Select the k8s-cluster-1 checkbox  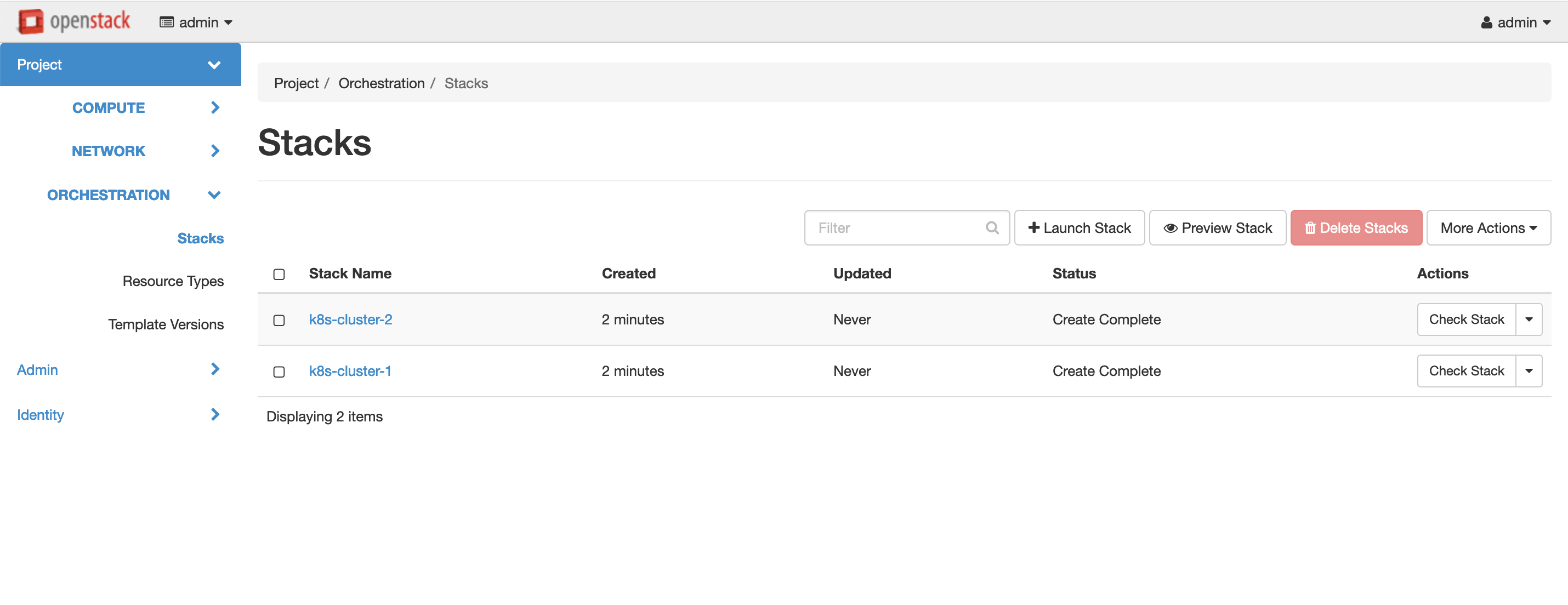coord(279,372)
